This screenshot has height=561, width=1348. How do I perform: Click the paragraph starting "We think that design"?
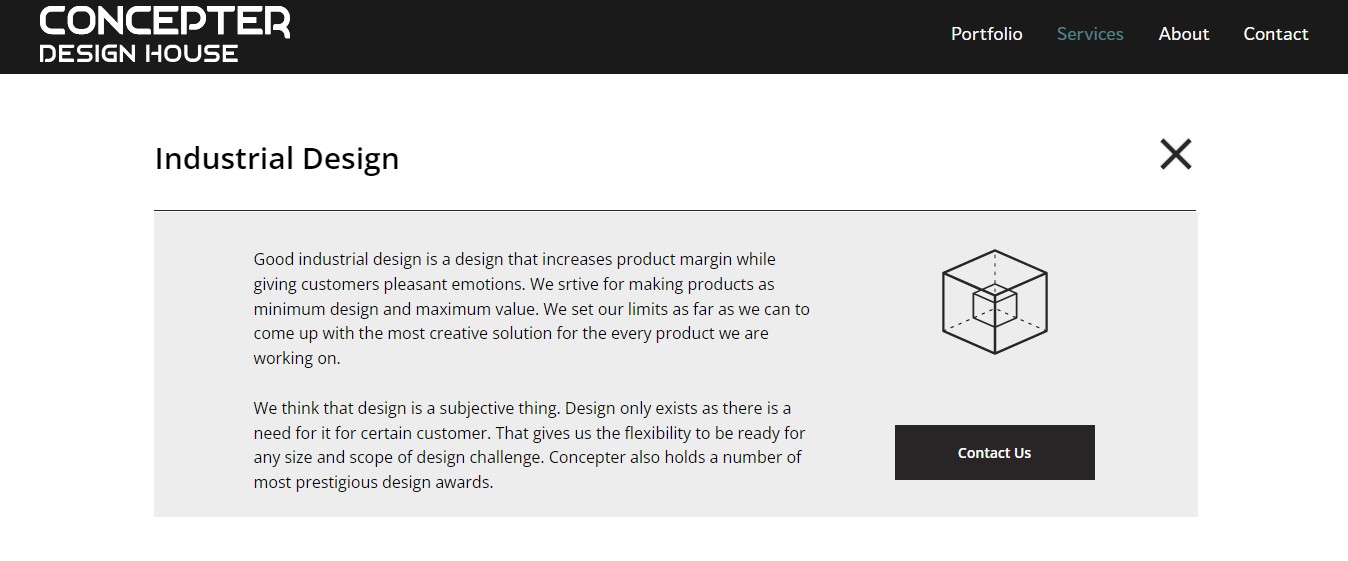(529, 445)
